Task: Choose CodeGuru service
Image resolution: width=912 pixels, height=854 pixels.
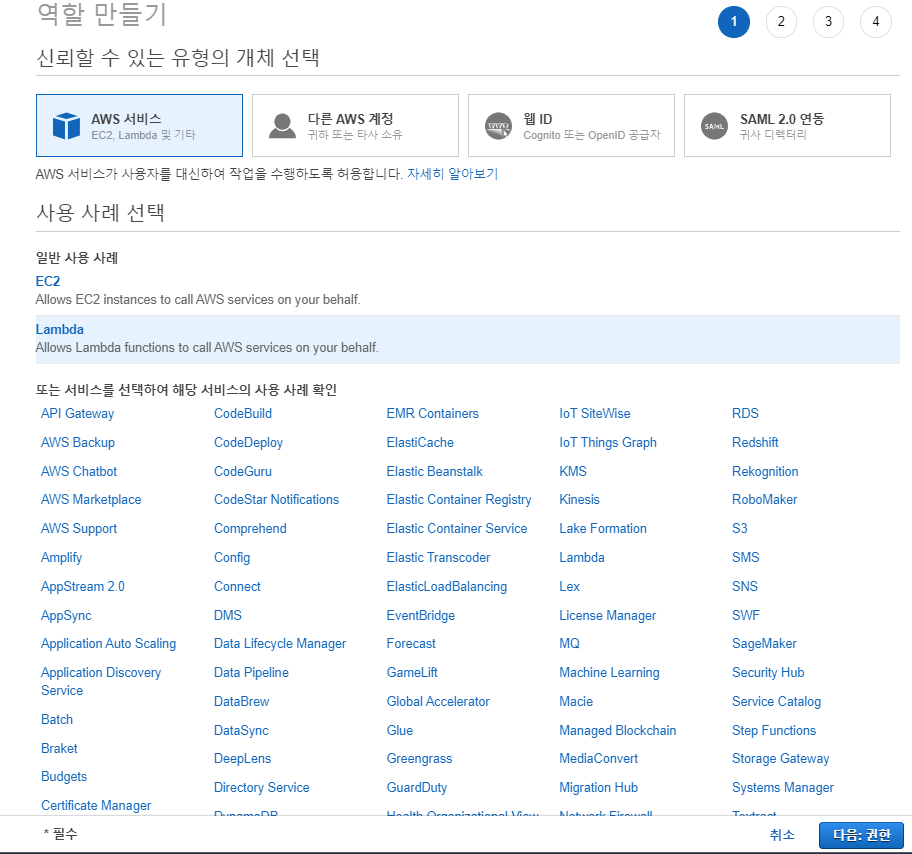Action: (x=243, y=471)
